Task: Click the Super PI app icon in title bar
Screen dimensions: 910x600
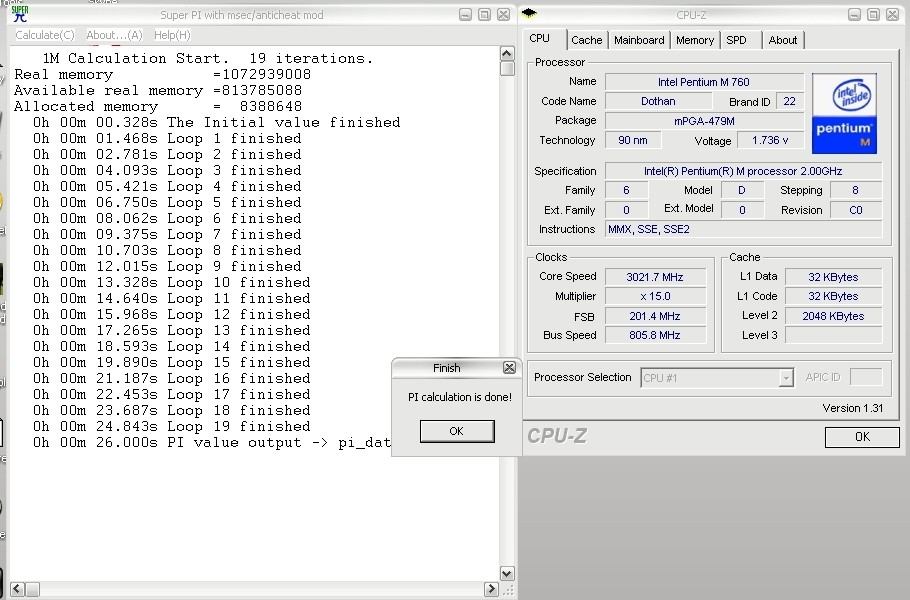Action: click(20, 14)
